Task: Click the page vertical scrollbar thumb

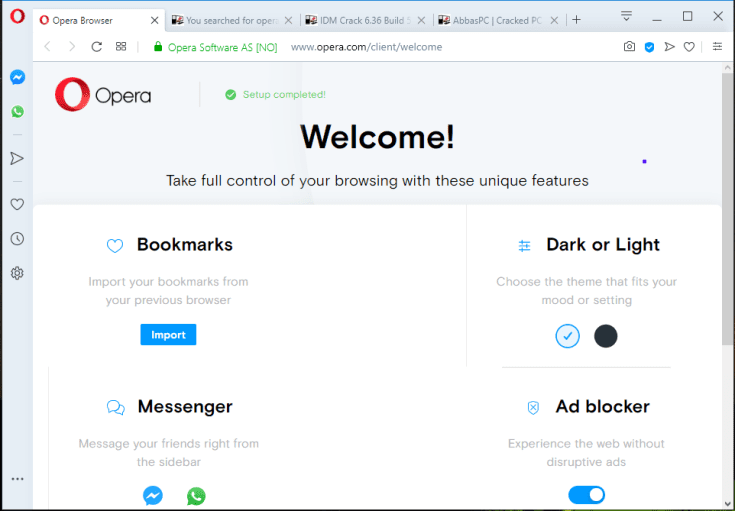Action: click(x=728, y=209)
